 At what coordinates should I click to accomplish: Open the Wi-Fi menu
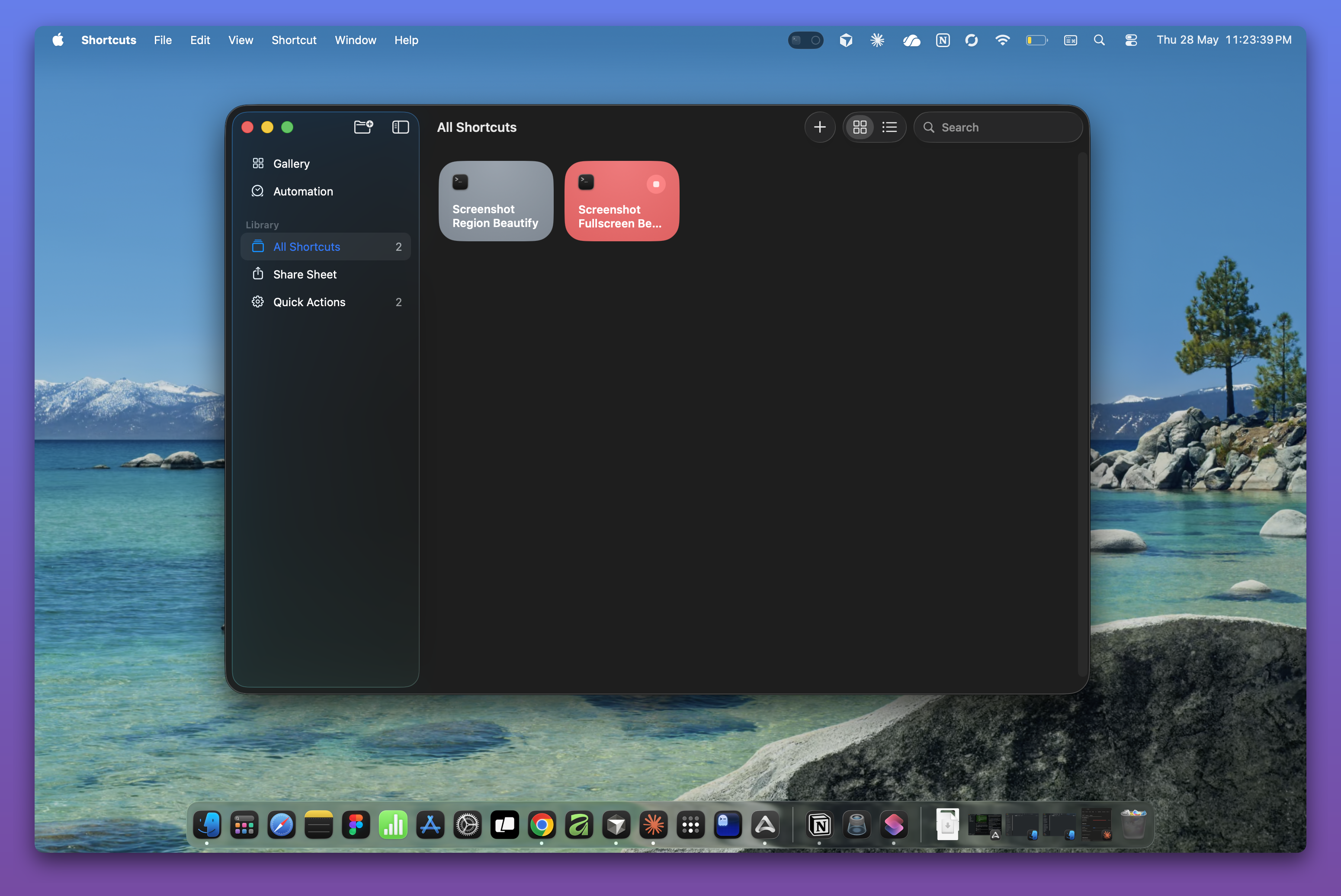click(x=1002, y=40)
